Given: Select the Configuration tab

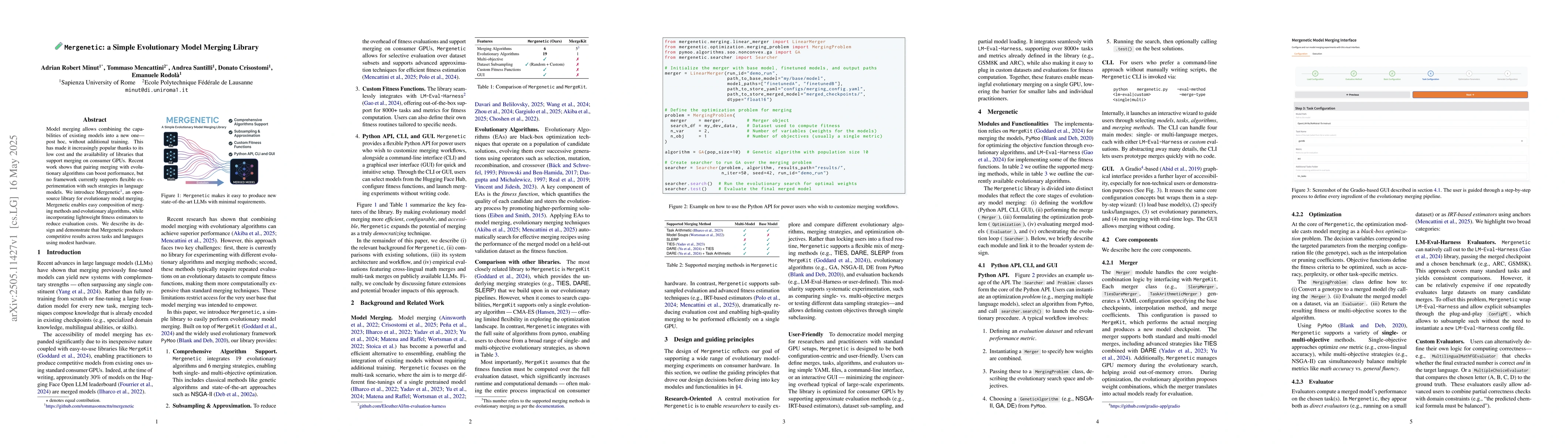Looking at the screenshot, I should [x=1301, y=54].
